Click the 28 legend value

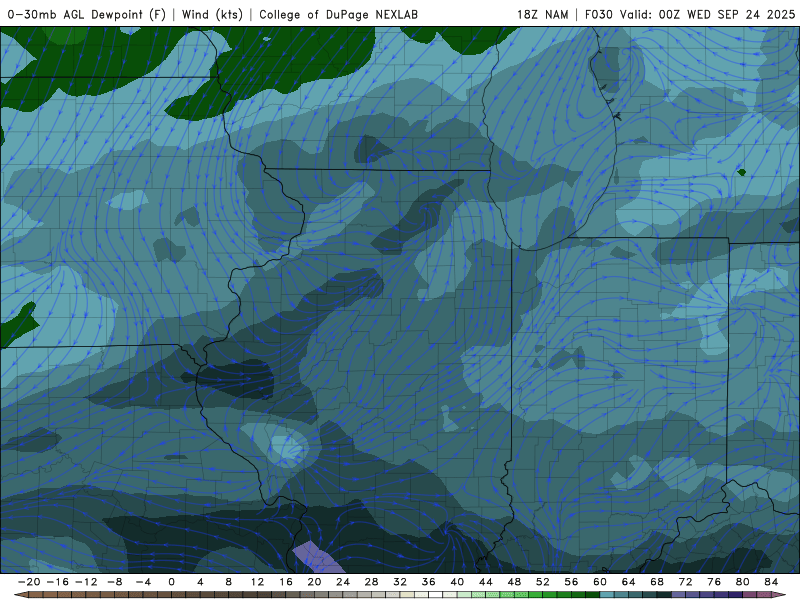[371, 582]
